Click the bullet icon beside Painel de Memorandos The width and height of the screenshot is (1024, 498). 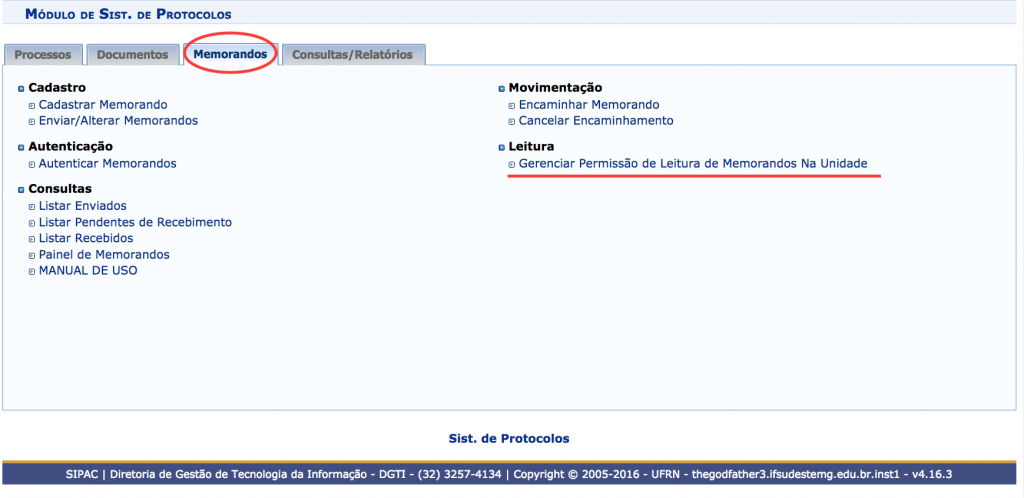[x=31, y=255]
